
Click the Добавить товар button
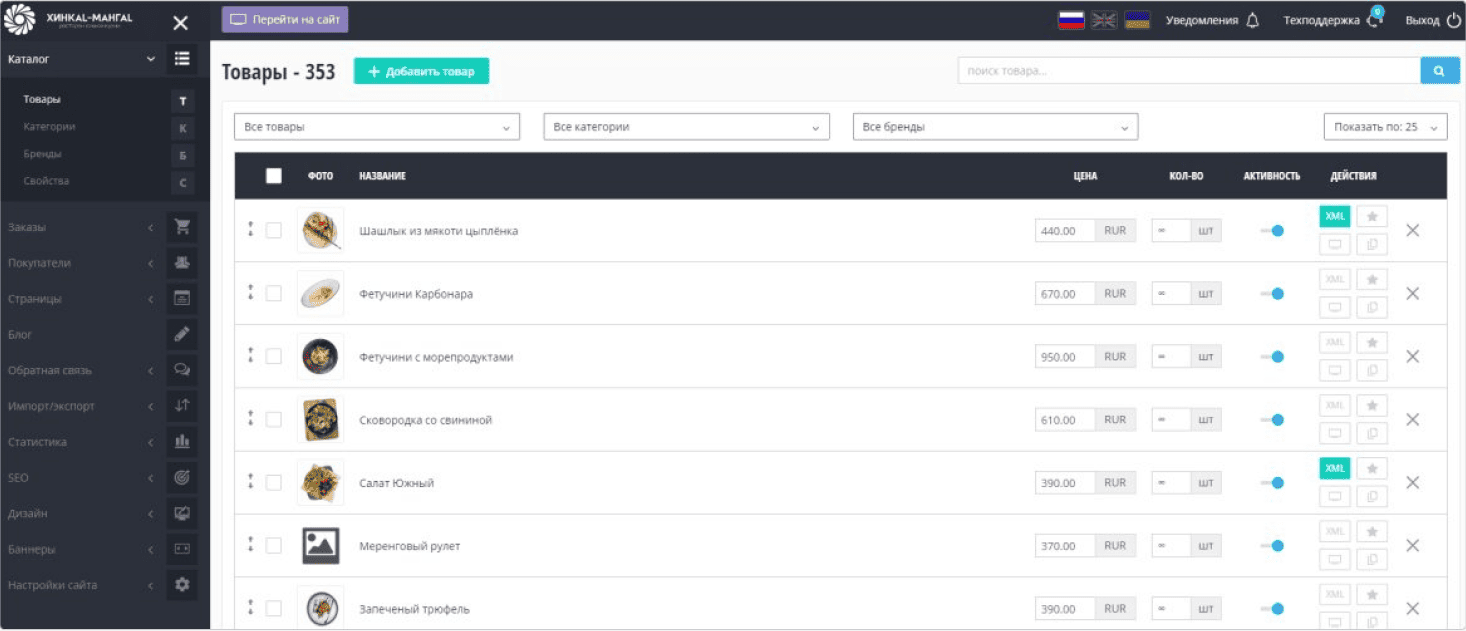pos(421,71)
